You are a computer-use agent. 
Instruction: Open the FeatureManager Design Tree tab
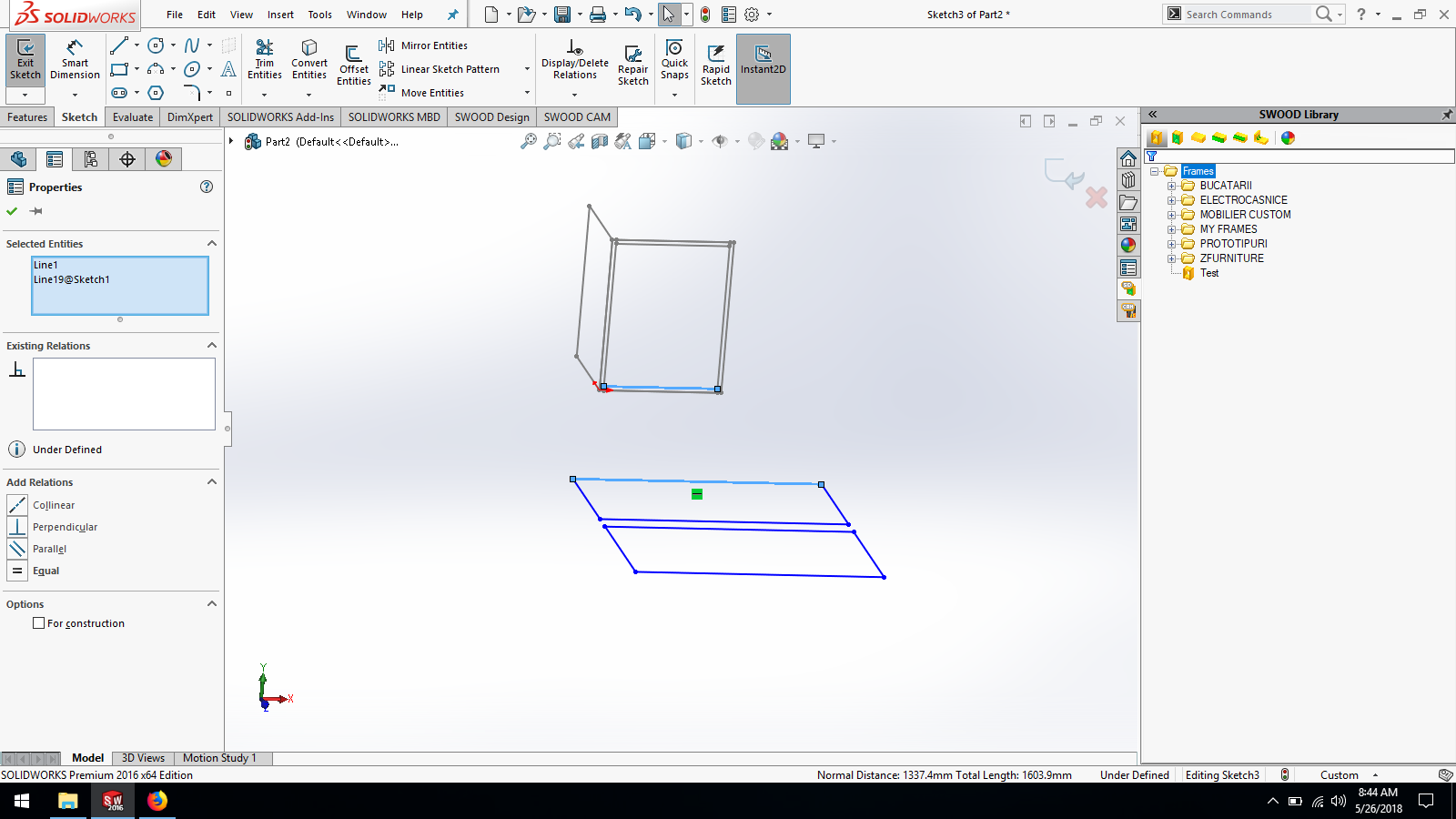[x=18, y=159]
